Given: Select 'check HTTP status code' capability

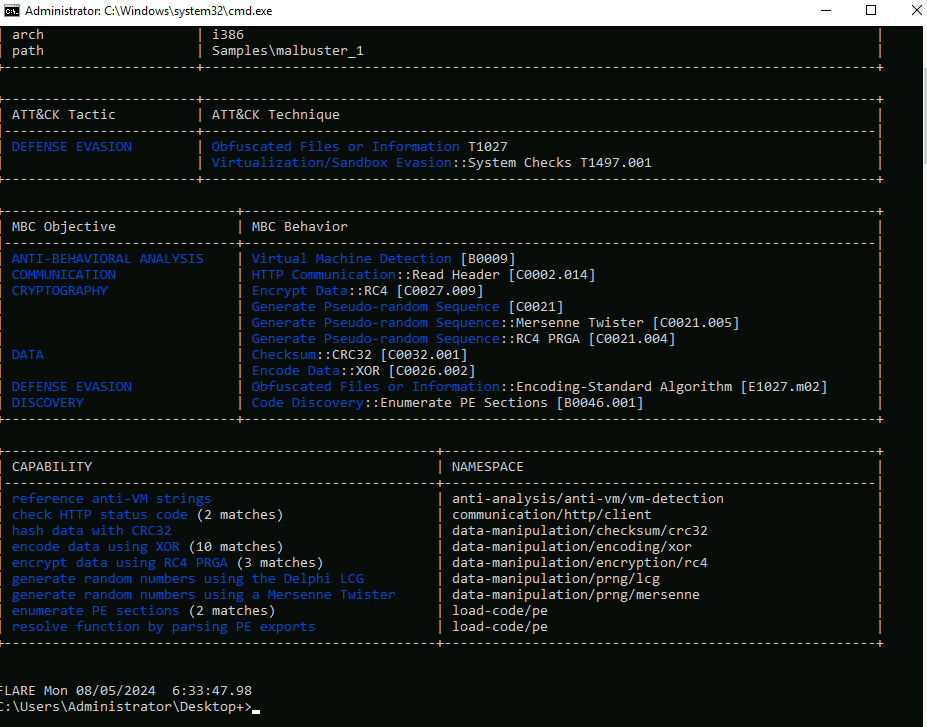Looking at the screenshot, I should (99, 515).
